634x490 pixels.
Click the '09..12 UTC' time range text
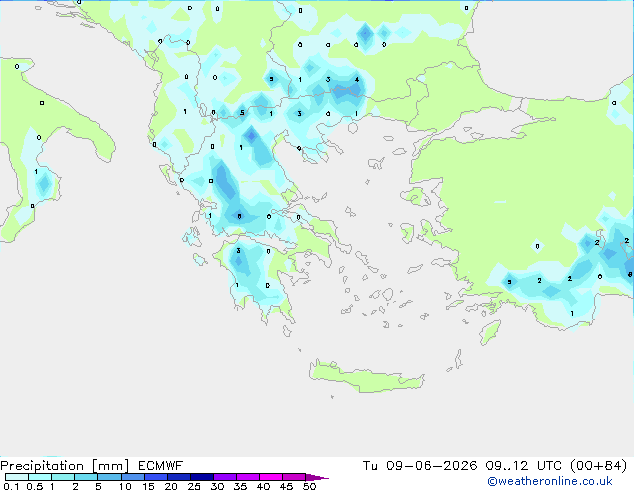click(x=524, y=466)
